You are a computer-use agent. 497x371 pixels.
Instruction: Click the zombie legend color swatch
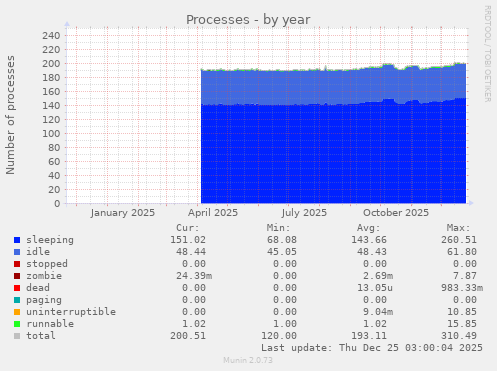tap(17, 276)
